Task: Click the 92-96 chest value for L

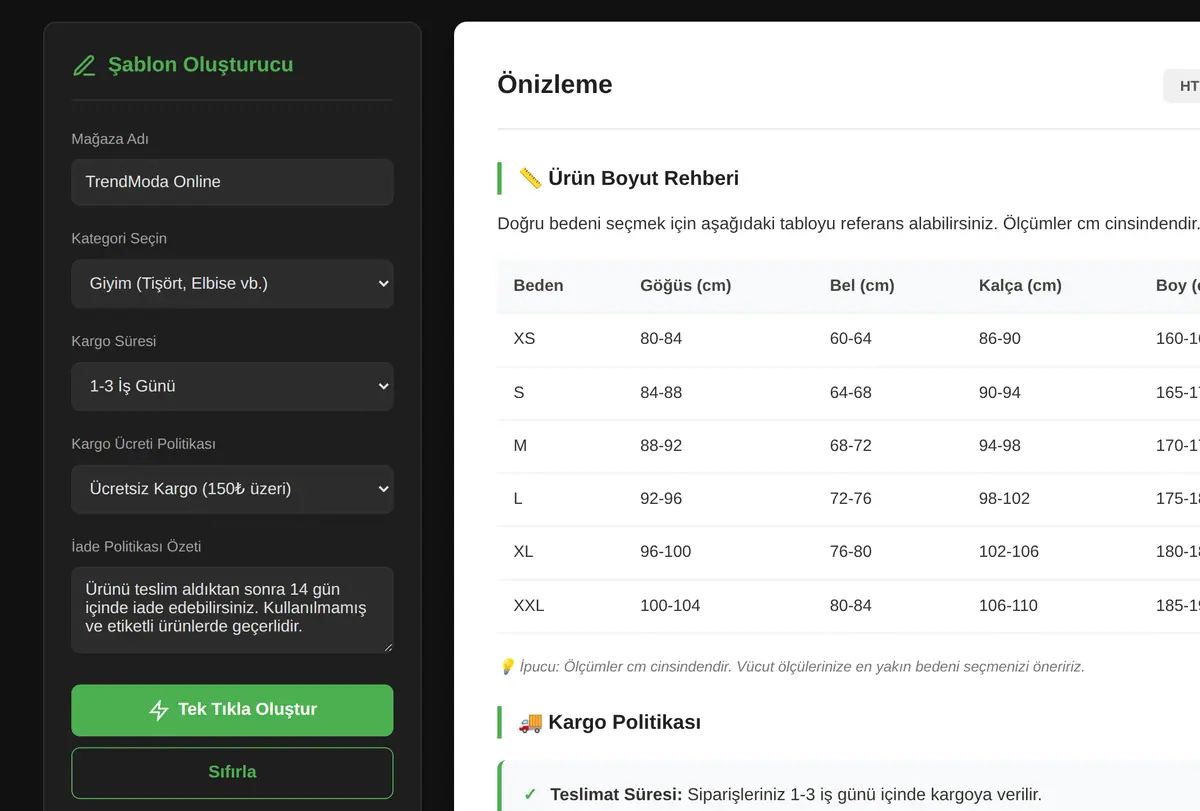Action: (x=661, y=499)
